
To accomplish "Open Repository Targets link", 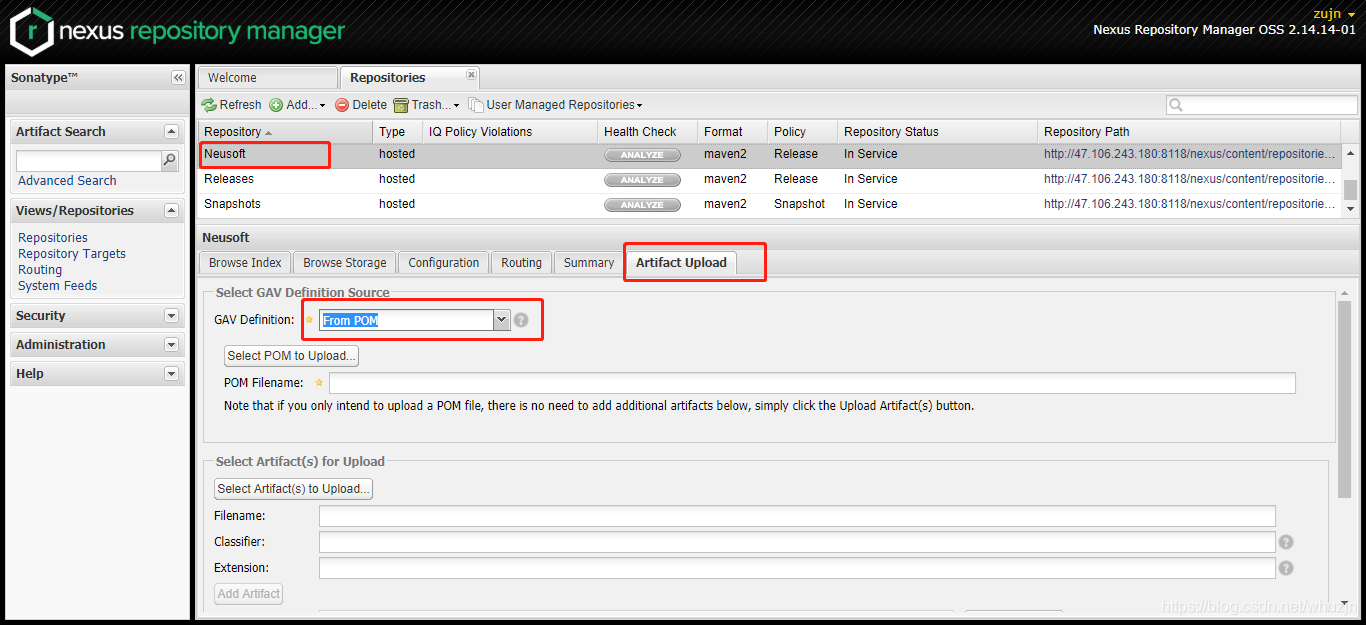I will pyautogui.click(x=72, y=254).
